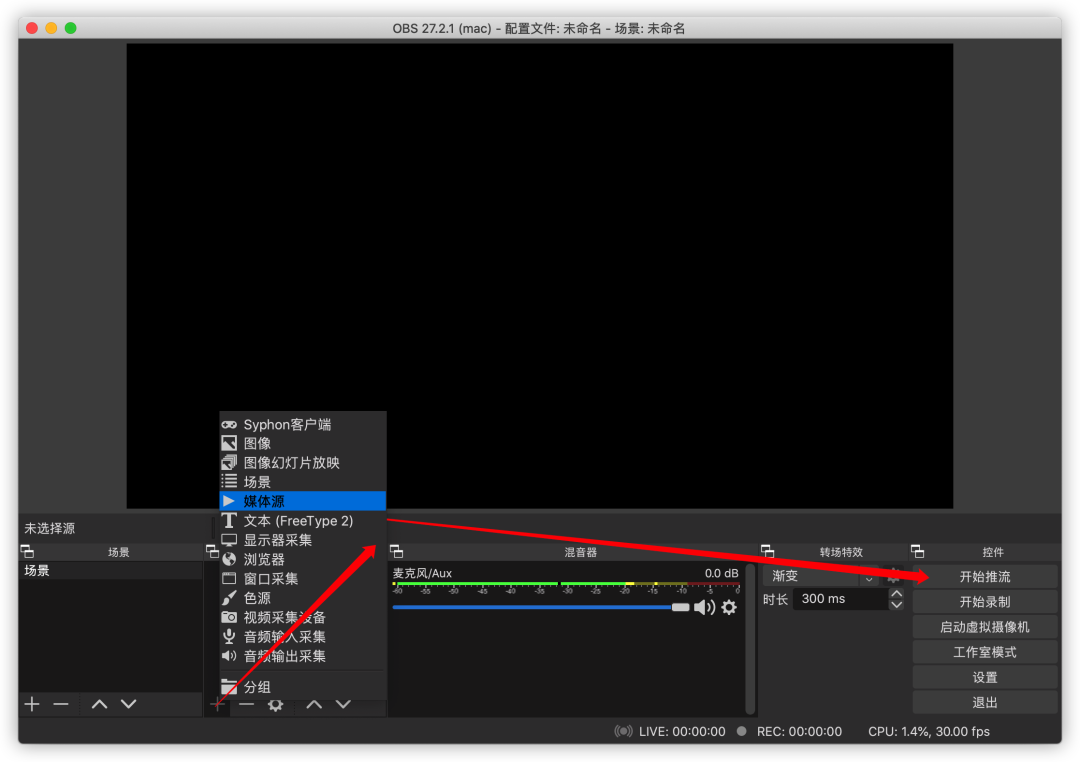Decrease 时长 duration with down stepper
The image size is (1080, 762).
coord(896,605)
